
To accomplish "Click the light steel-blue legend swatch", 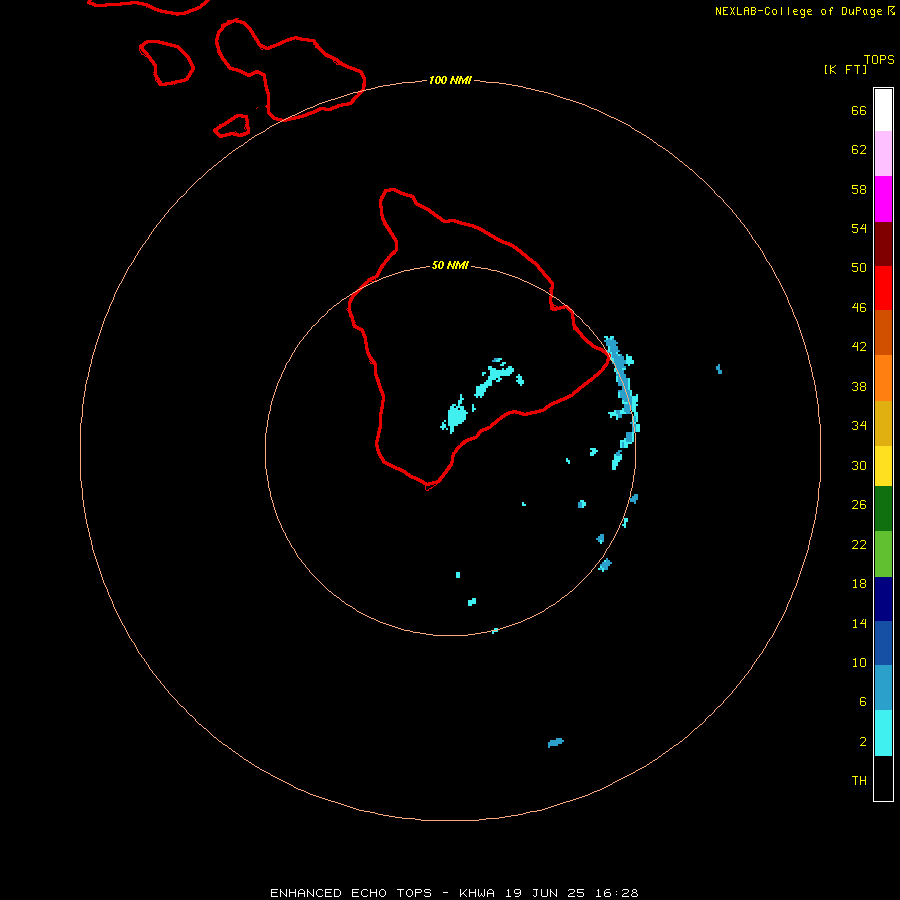I will (x=883, y=688).
